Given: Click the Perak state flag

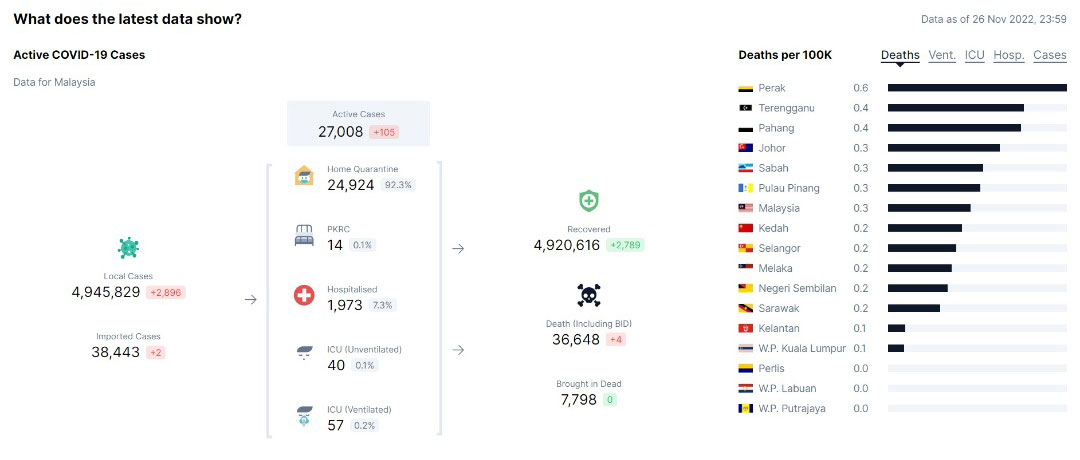Looking at the screenshot, I should (745, 88).
